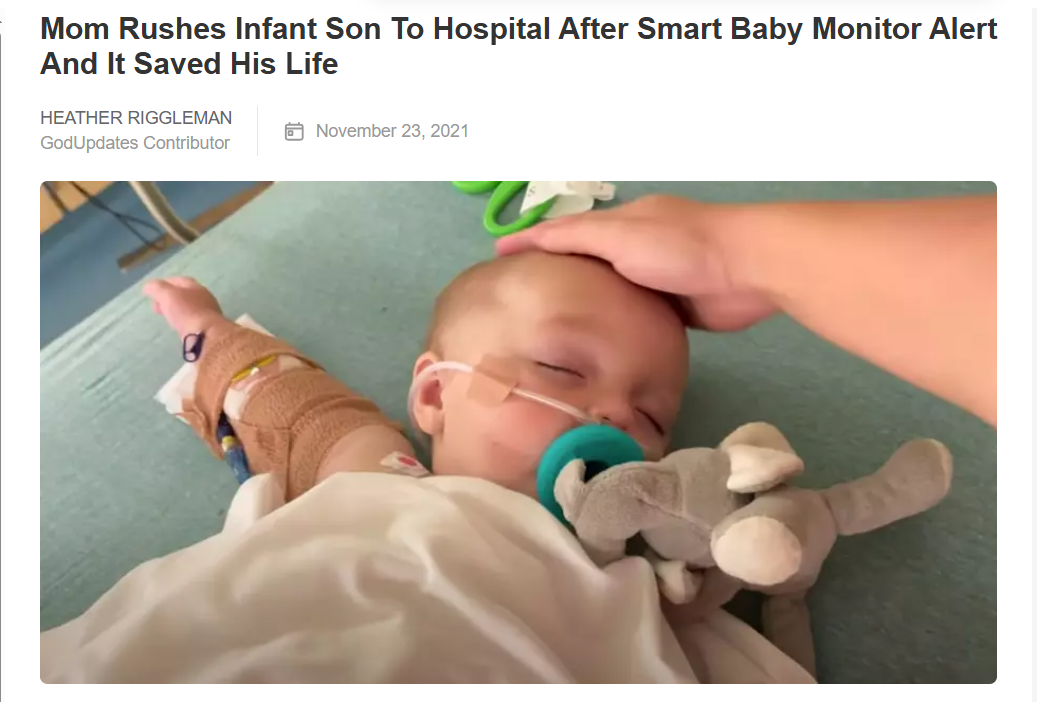Click the word 'Mom' starting the headline
Screen dimensions: 1037x702
point(75,29)
